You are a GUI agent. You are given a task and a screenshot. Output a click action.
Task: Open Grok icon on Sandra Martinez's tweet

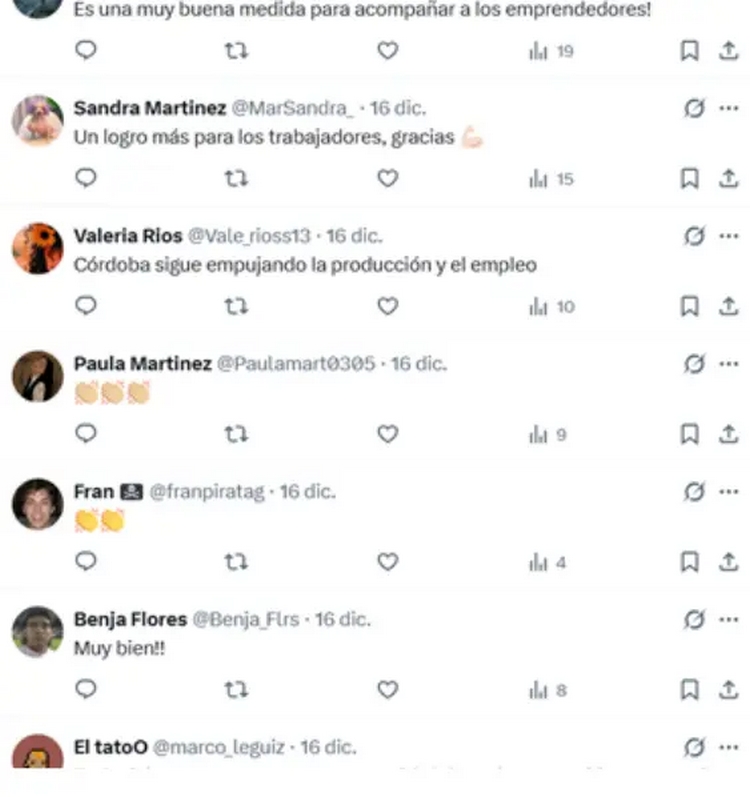tap(694, 108)
